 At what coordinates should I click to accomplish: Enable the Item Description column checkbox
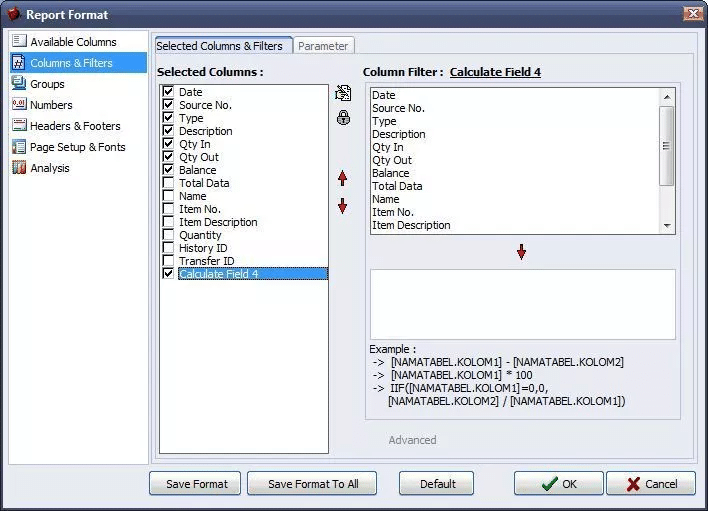[168, 222]
